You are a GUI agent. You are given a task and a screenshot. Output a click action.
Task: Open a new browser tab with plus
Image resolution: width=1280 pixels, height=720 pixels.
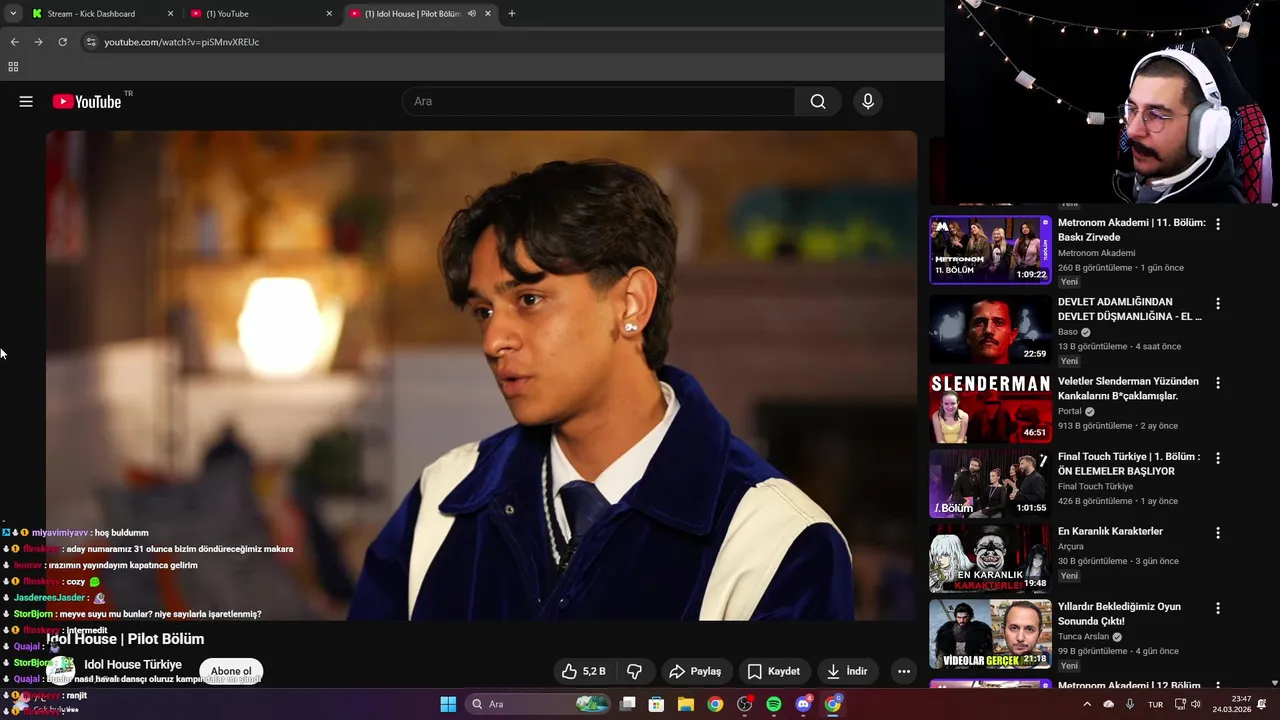click(512, 14)
